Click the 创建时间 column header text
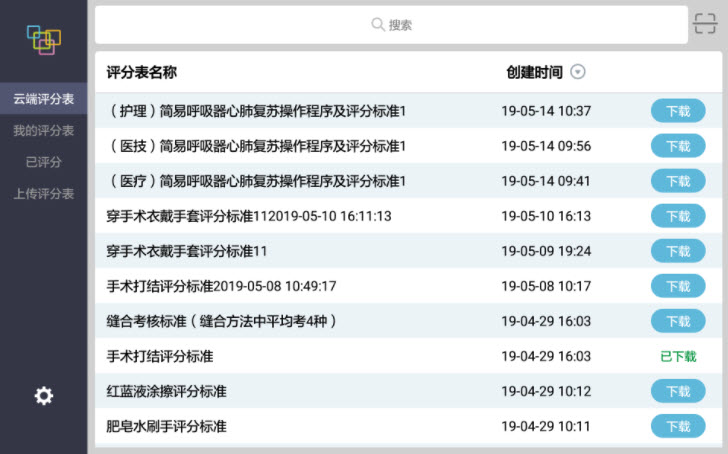The image size is (728, 454). point(534,72)
